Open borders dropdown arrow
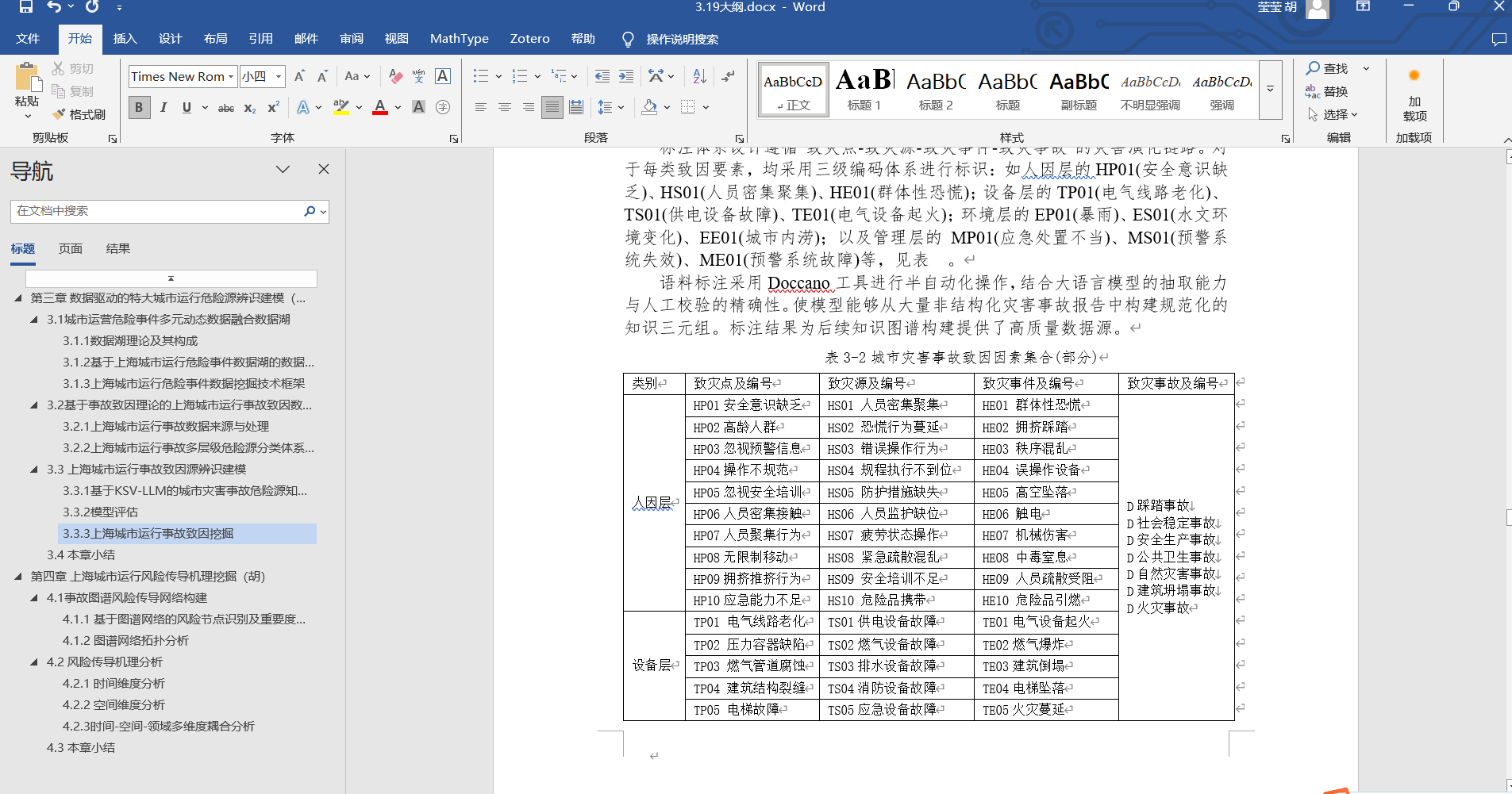 [706, 107]
